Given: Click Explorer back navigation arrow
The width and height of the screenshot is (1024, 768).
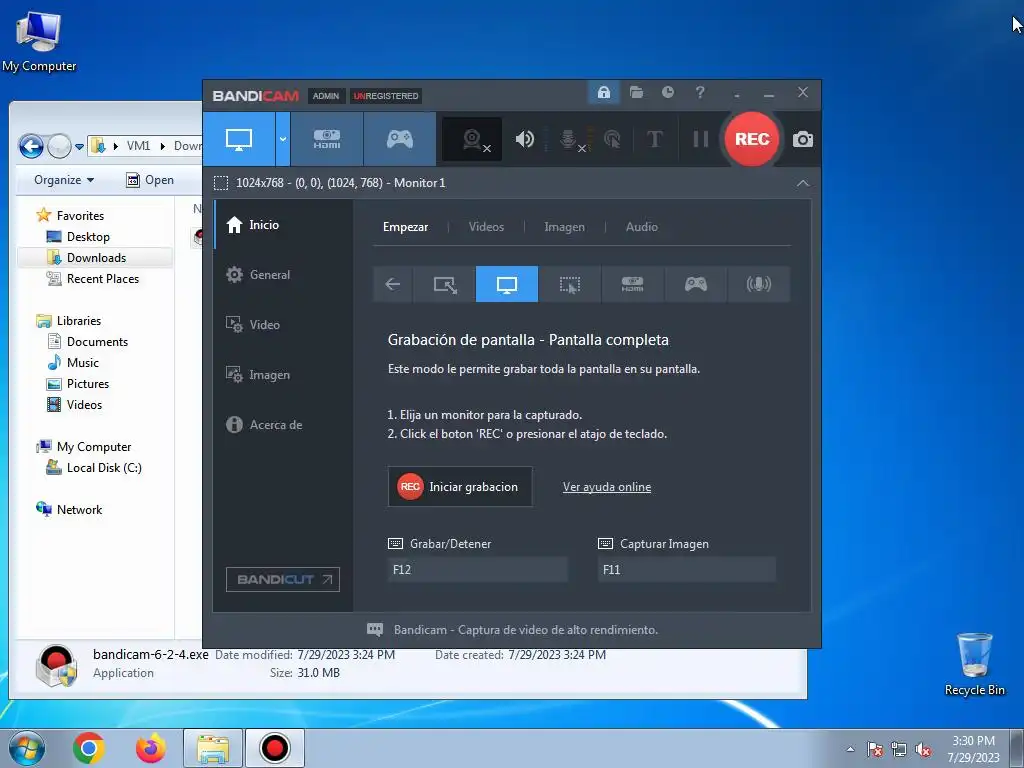Looking at the screenshot, I should pyautogui.click(x=31, y=146).
